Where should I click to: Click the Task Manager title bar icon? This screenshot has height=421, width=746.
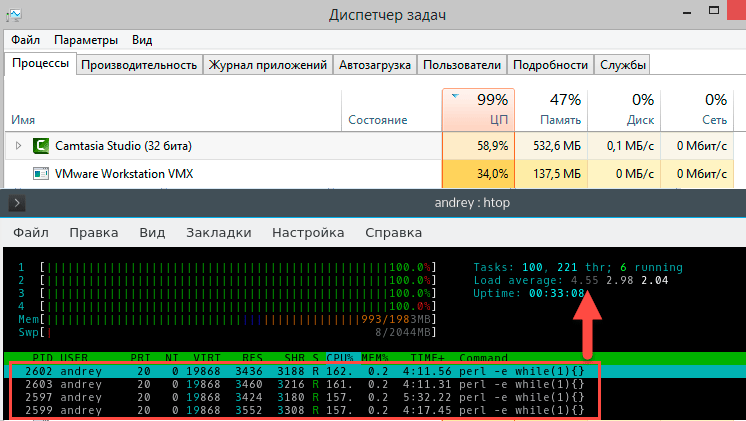click(x=14, y=15)
